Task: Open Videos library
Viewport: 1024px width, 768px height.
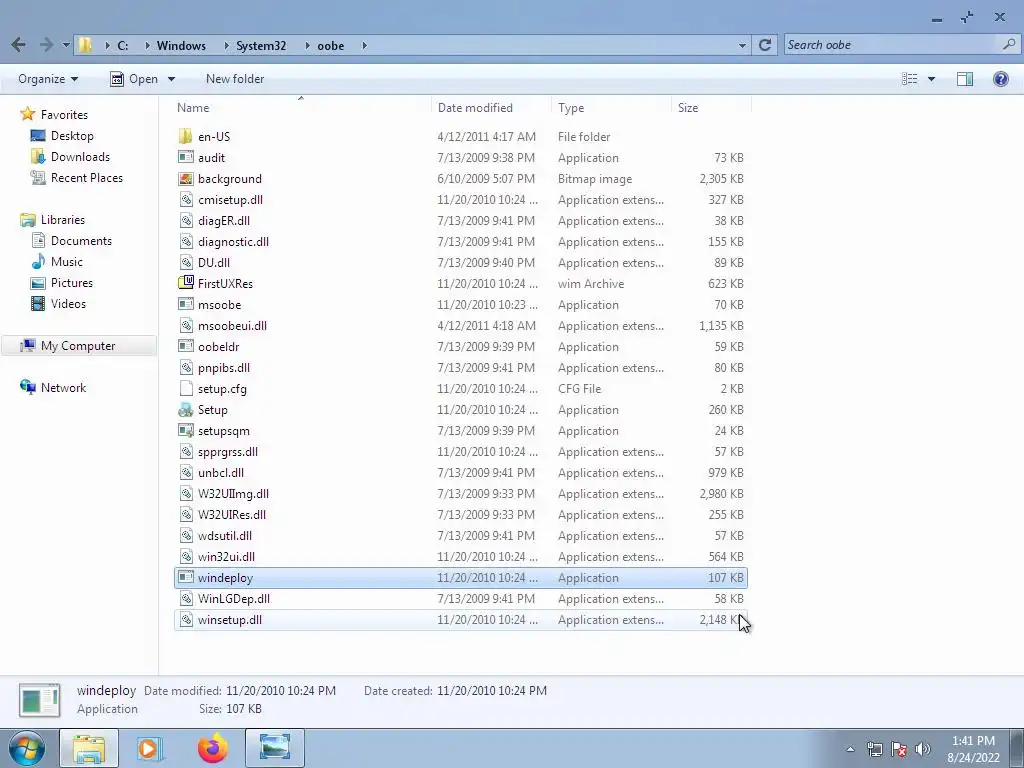Action: click(68, 304)
